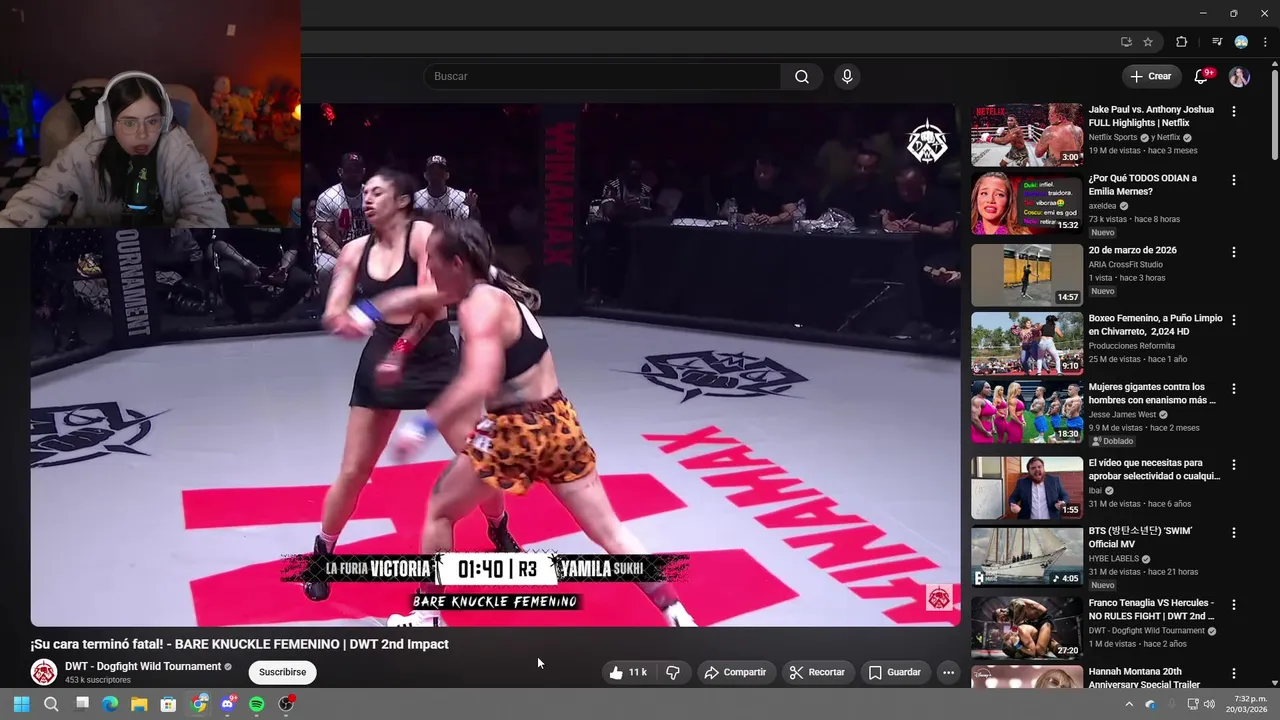This screenshot has height=720, width=1280.
Task: Open Boxeo Femenino, a Puño Limpio video title
Action: coord(1155,324)
